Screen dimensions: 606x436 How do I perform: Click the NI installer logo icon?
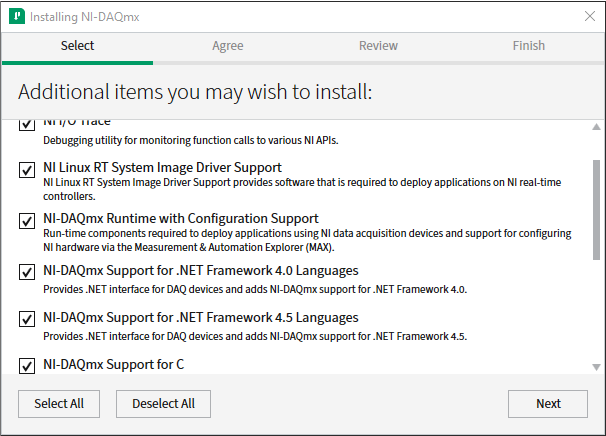click(x=17, y=17)
